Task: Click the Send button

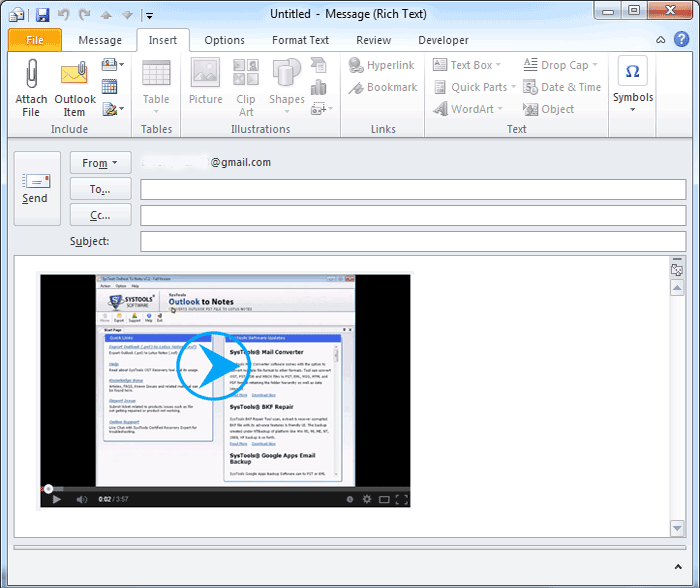Action: click(x=37, y=188)
